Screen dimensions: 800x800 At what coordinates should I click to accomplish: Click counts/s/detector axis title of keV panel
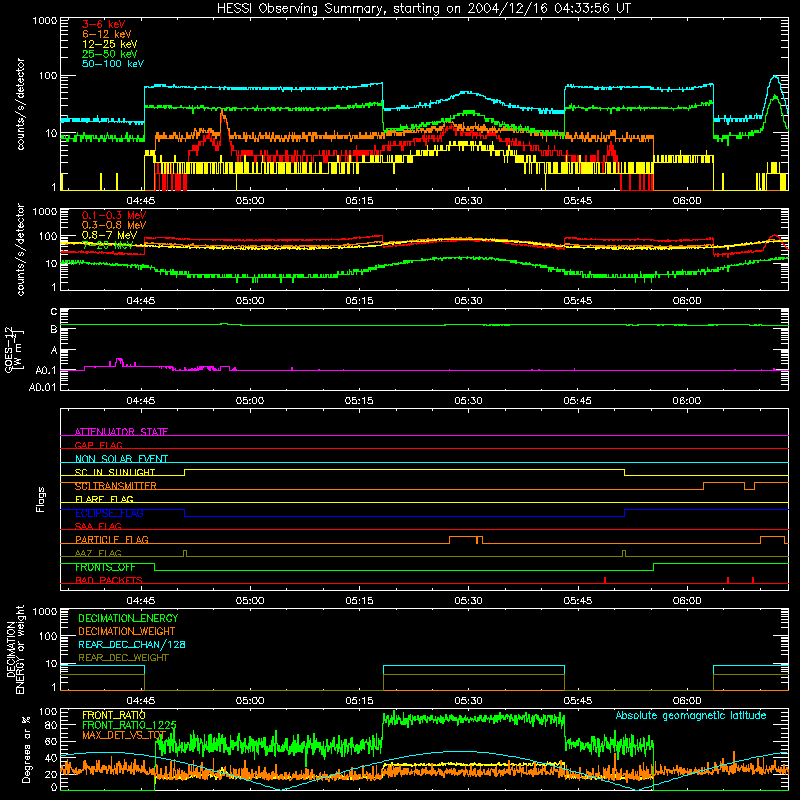coord(20,104)
